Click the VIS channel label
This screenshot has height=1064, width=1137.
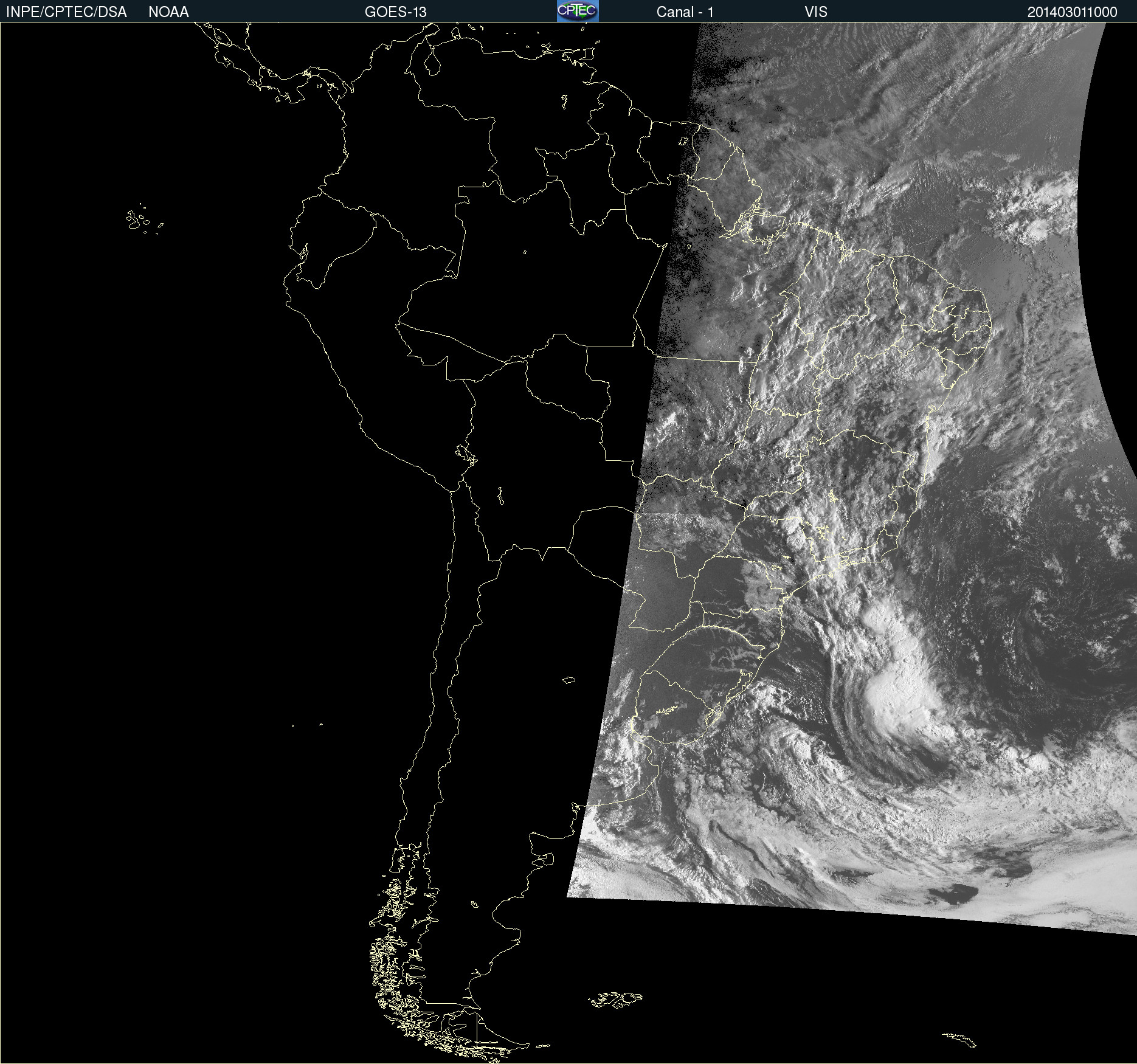coord(816,12)
